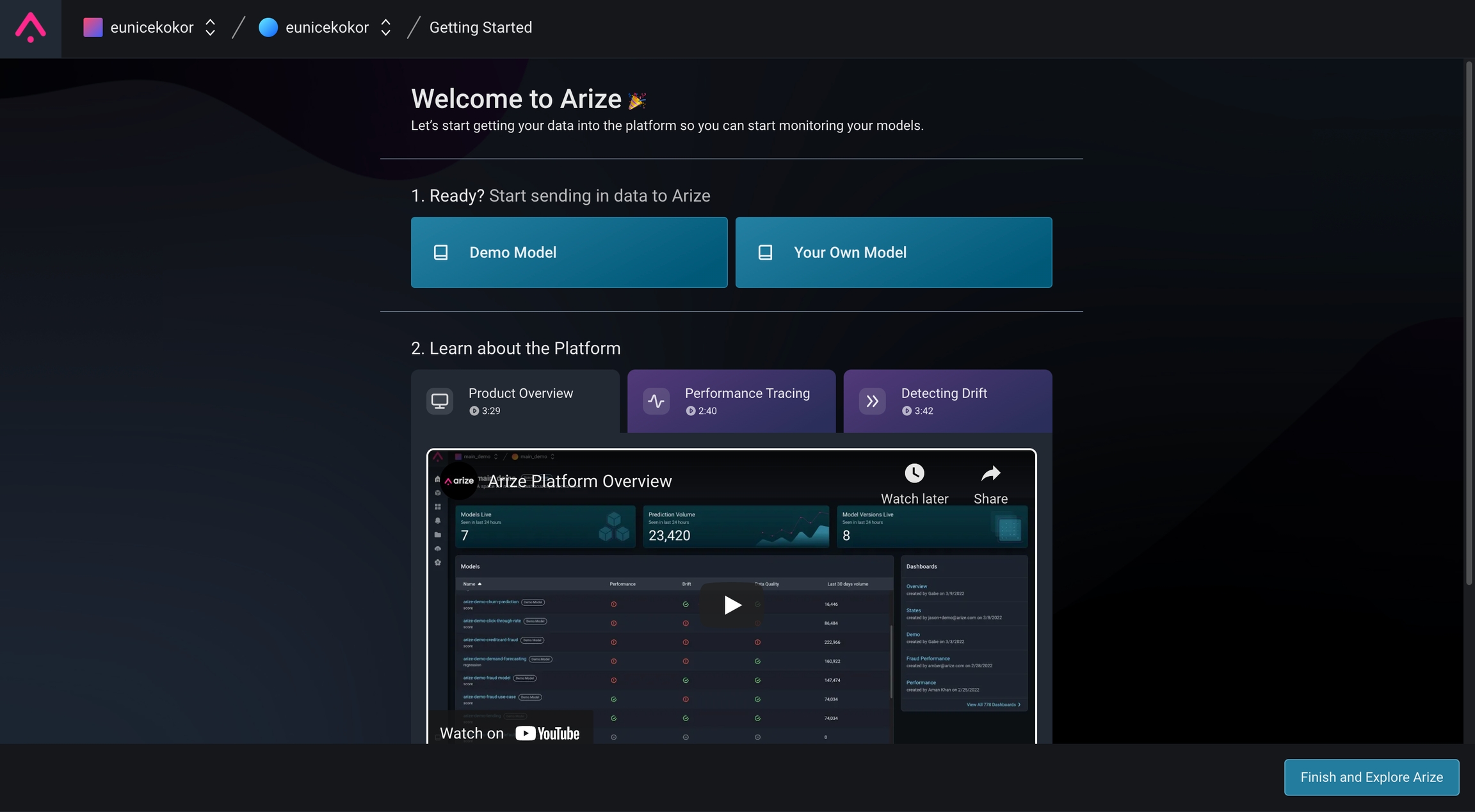Click the Arize channel avatar in video
This screenshot has height=812, width=1475.
click(x=460, y=481)
